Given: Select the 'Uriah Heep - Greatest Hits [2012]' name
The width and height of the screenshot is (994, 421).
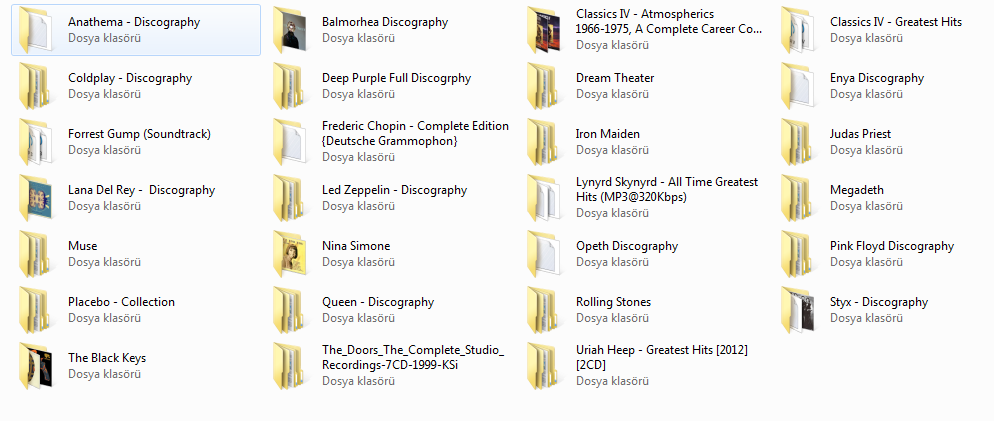Looking at the screenshot, I should [x=662, y=350].
